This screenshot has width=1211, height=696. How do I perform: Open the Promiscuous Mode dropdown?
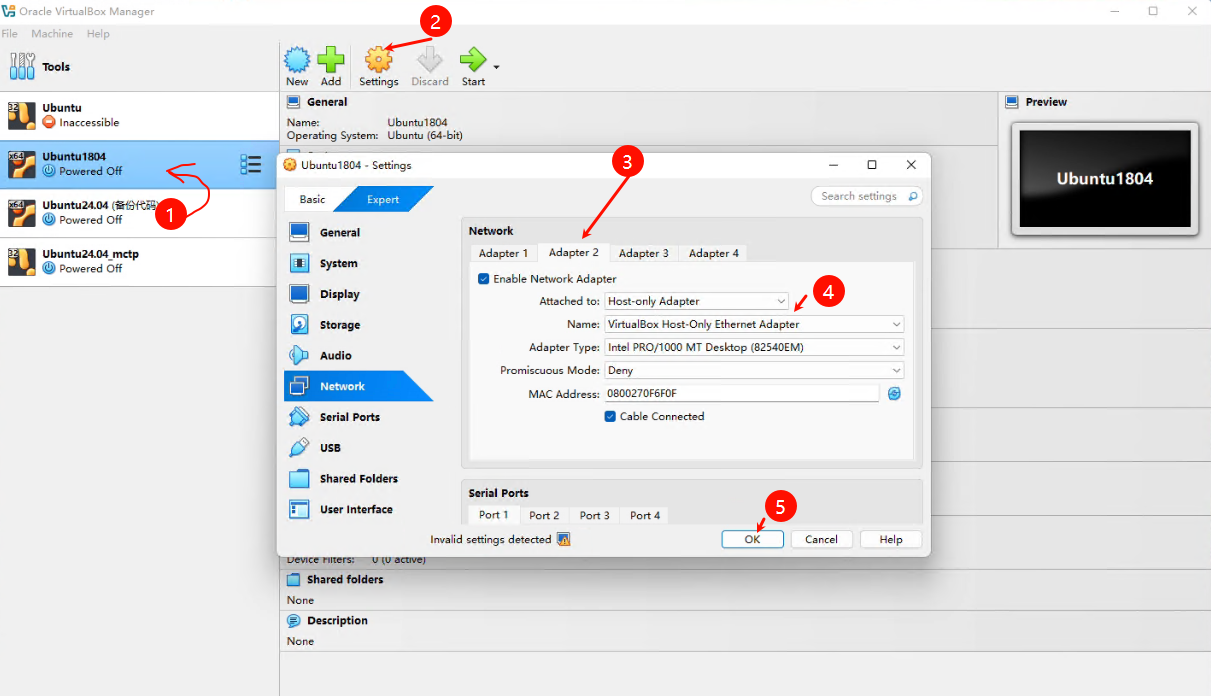point(754,370)
